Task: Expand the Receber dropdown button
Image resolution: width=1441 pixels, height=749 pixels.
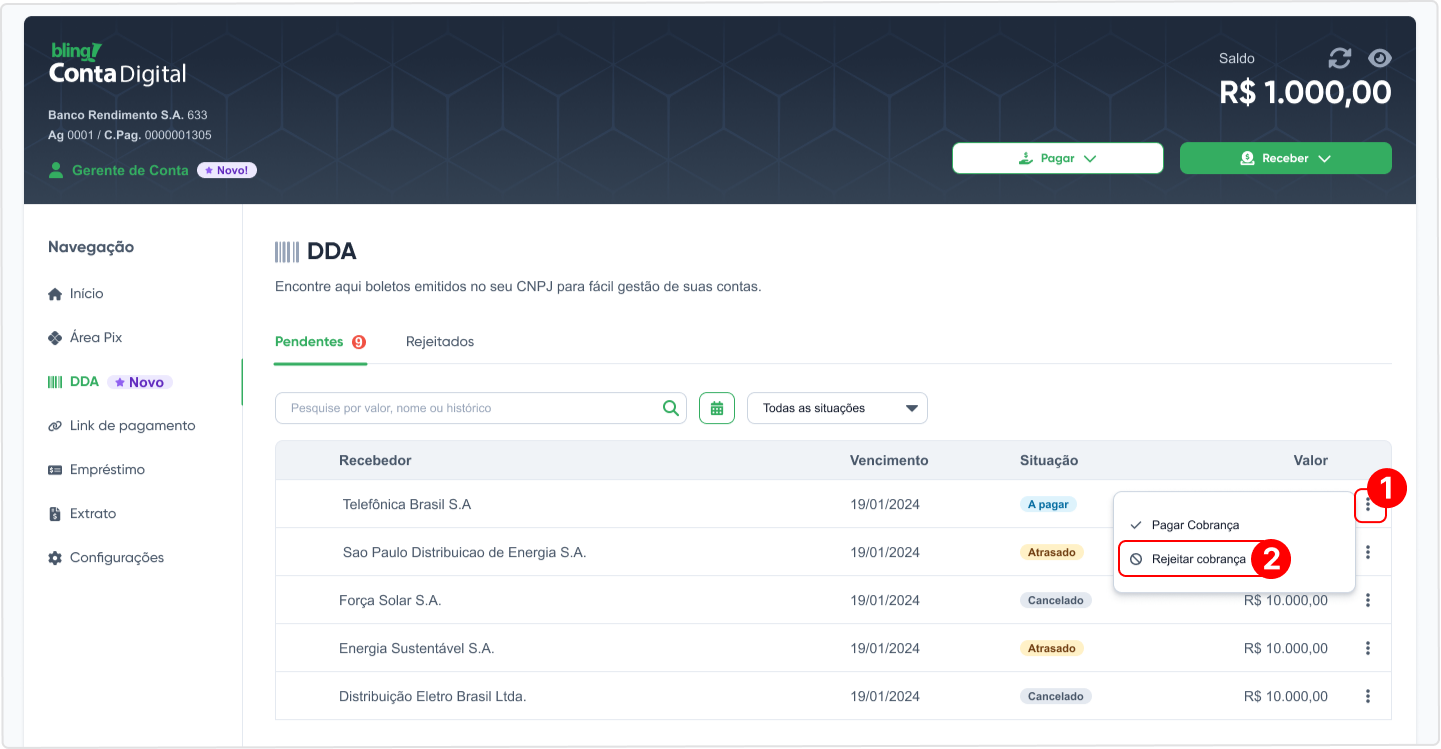Action: pyautogui.click(x=1286, y=158)
